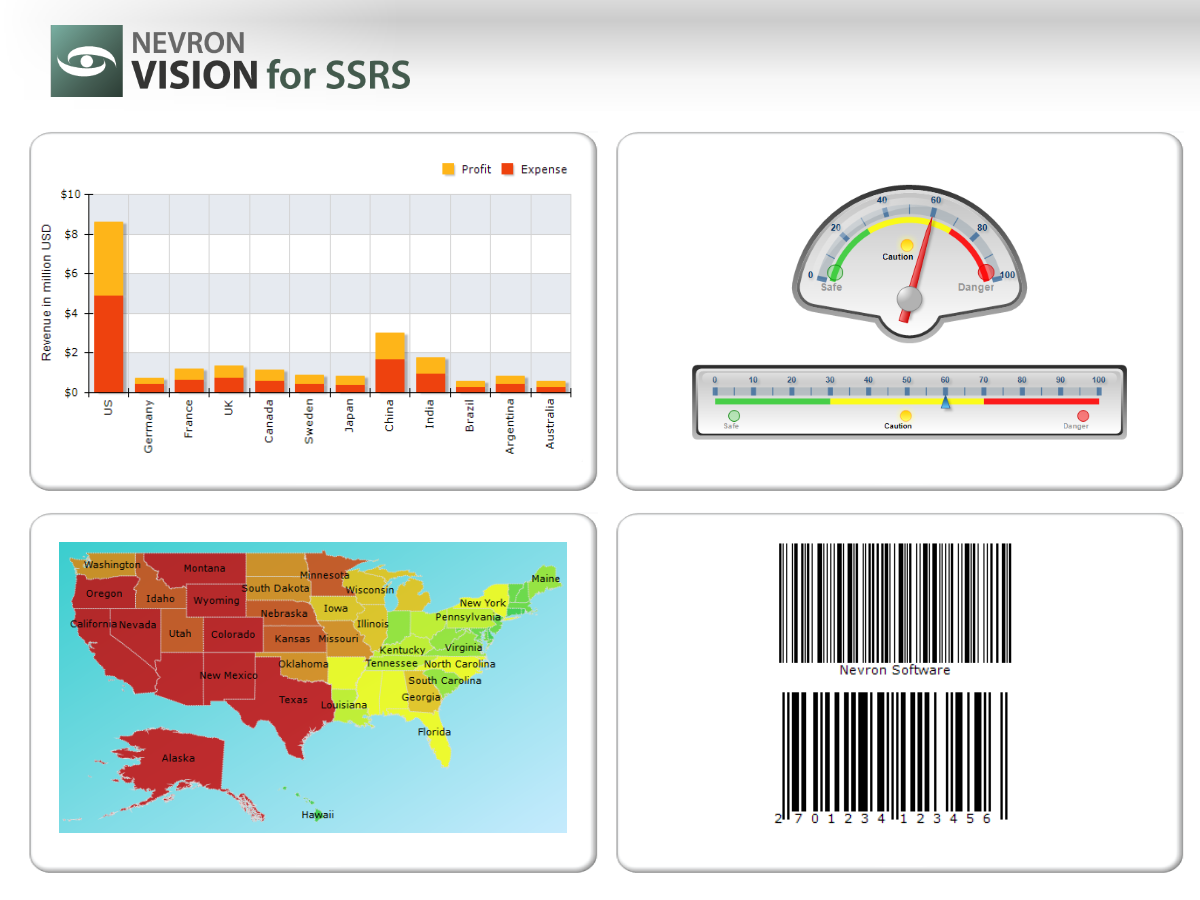
Task: Select Alaska on the US map
Action: (178, 757)
